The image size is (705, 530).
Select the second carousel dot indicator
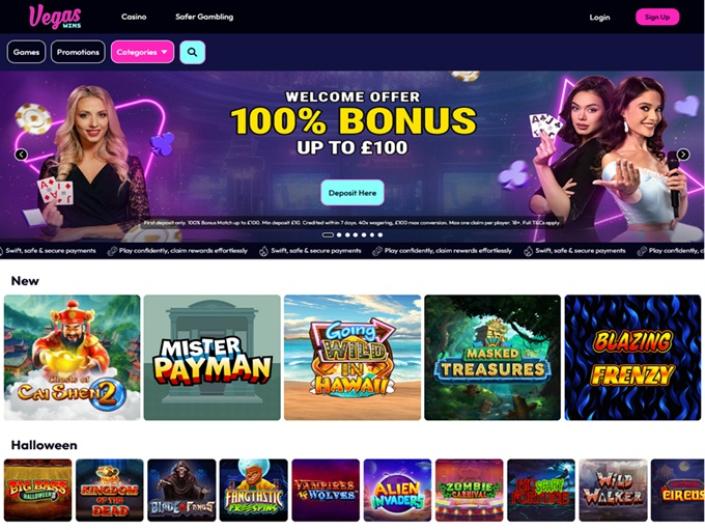[339, 235]
